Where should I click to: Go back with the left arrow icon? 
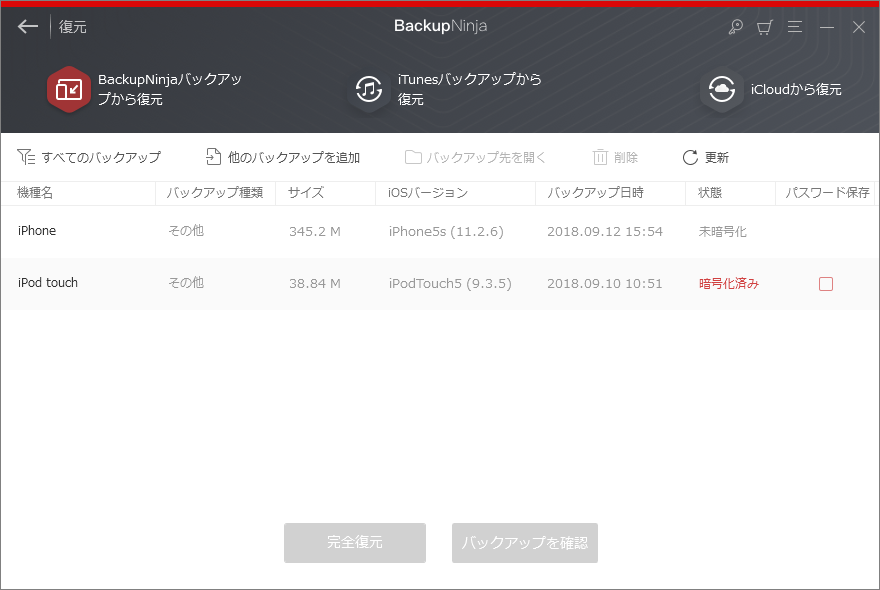(28, 26)
